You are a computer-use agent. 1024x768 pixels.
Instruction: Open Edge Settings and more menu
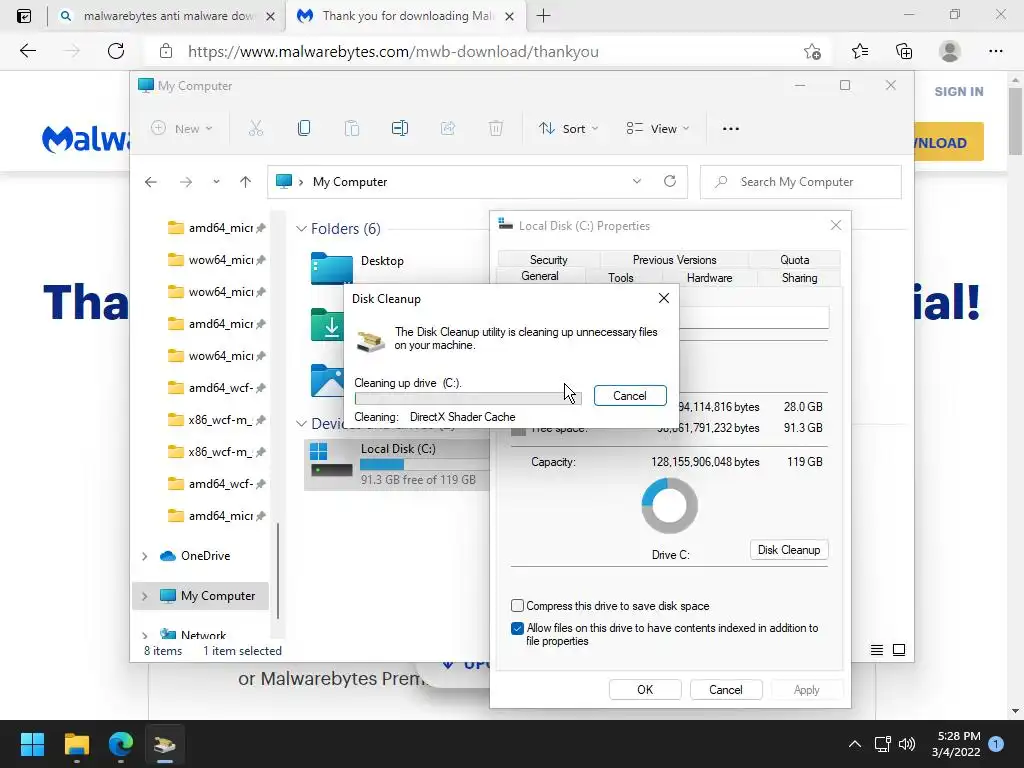(x=995, y=52)
